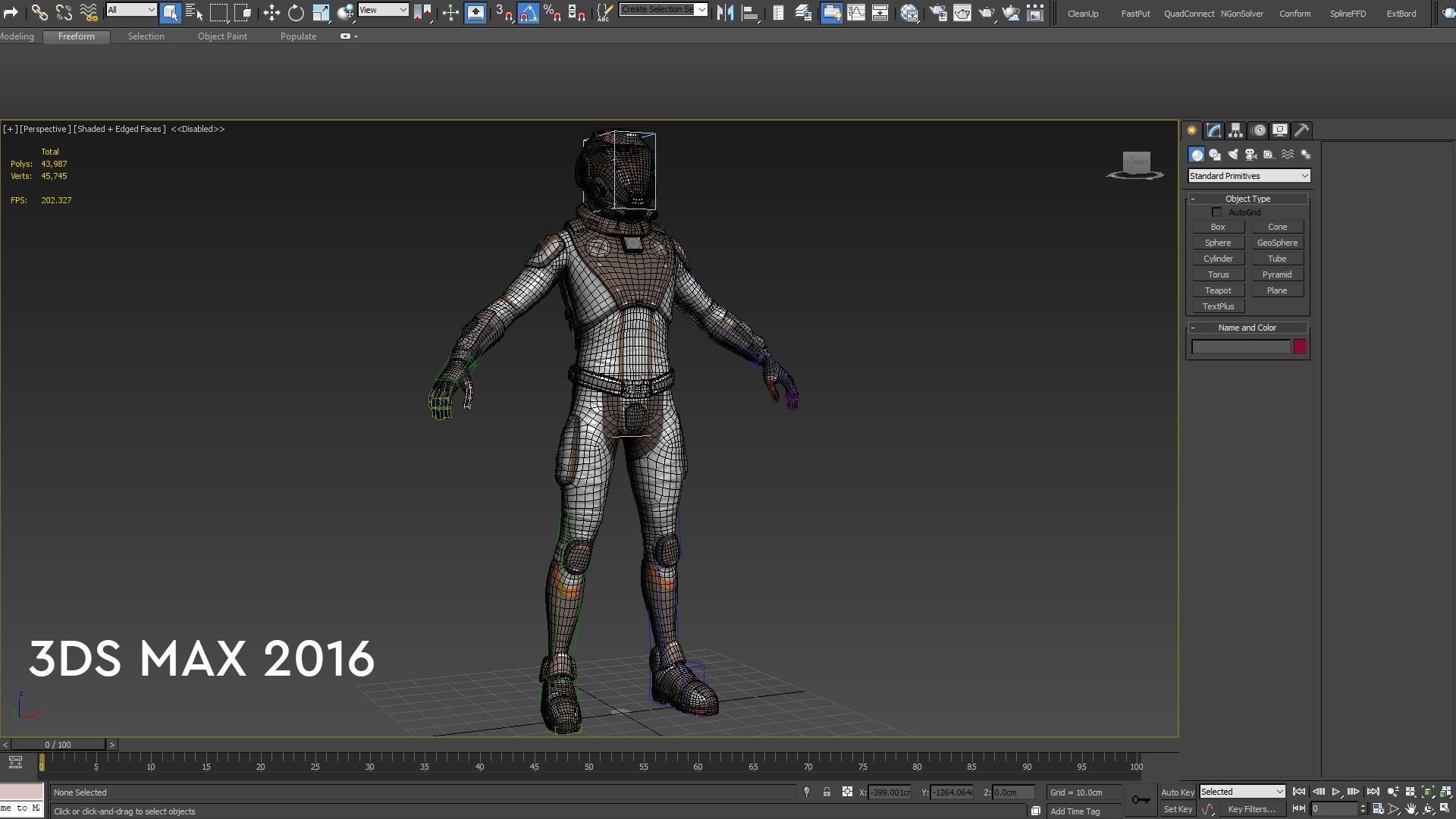Viewport: 1456px width, 819px height.
Task: Switch to the Populate ribbon tab
Action: (x=298, y=36)
